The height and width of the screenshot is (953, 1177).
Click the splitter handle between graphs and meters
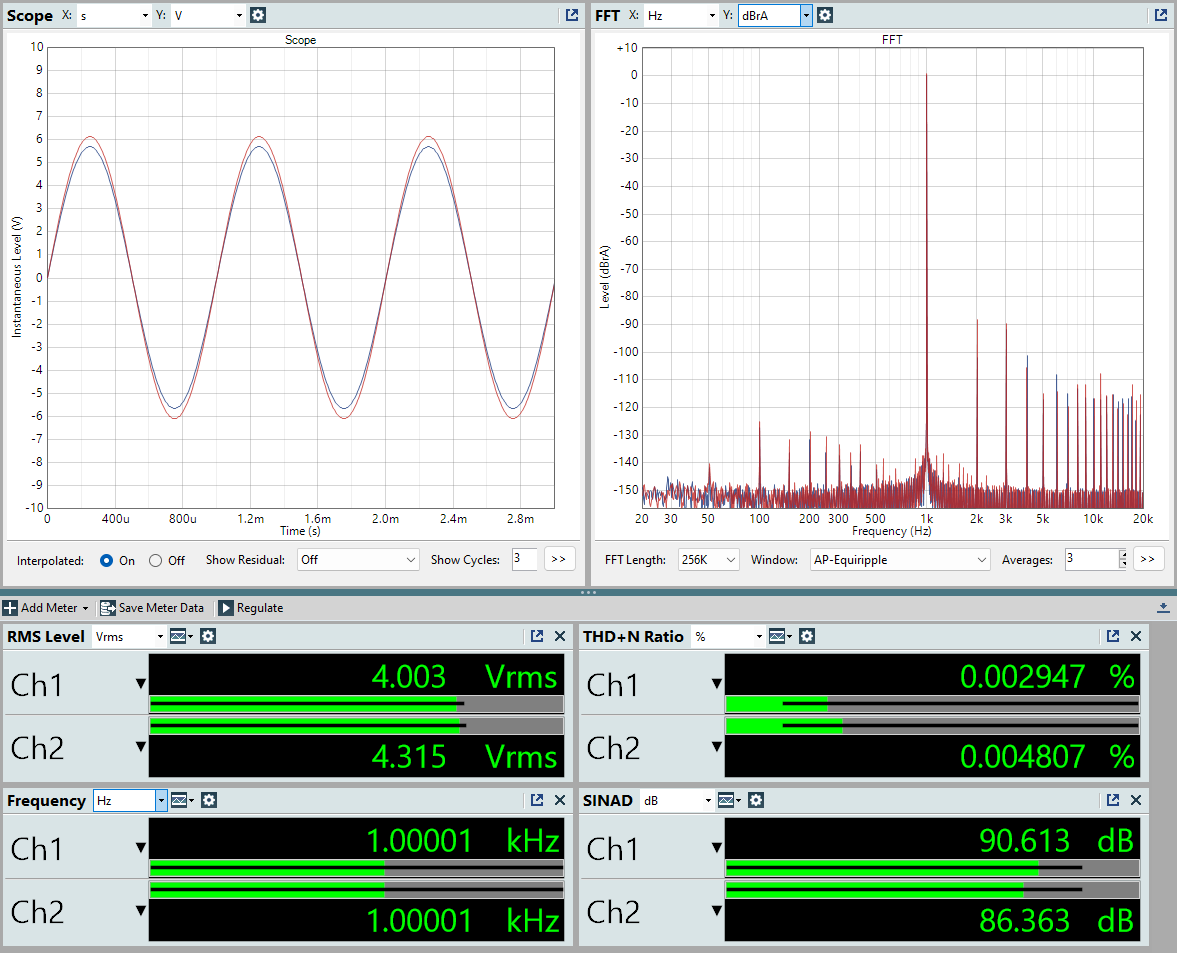588,593
